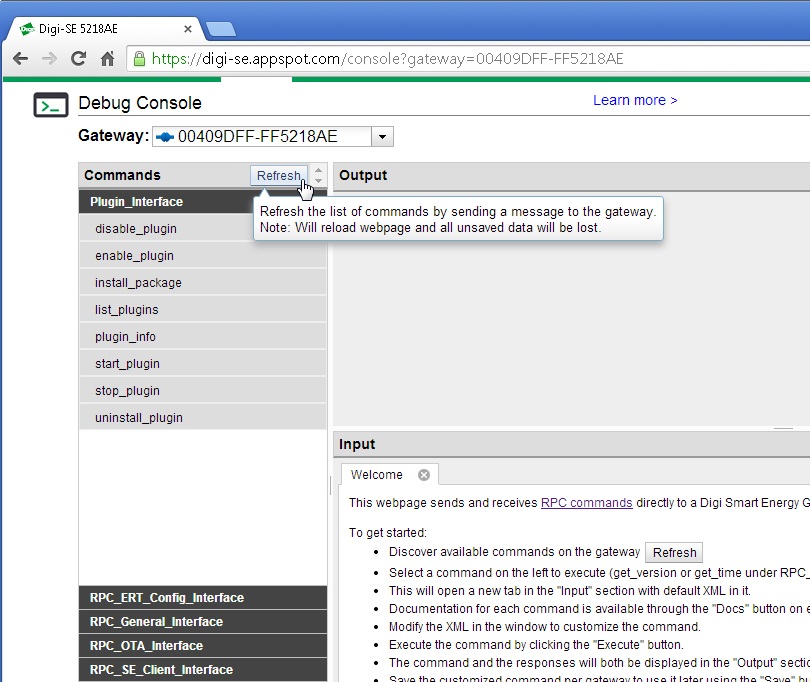Reload the page with the browser refresh icon
The width and height of the screenshot is (810, 682).
(78, 59)
